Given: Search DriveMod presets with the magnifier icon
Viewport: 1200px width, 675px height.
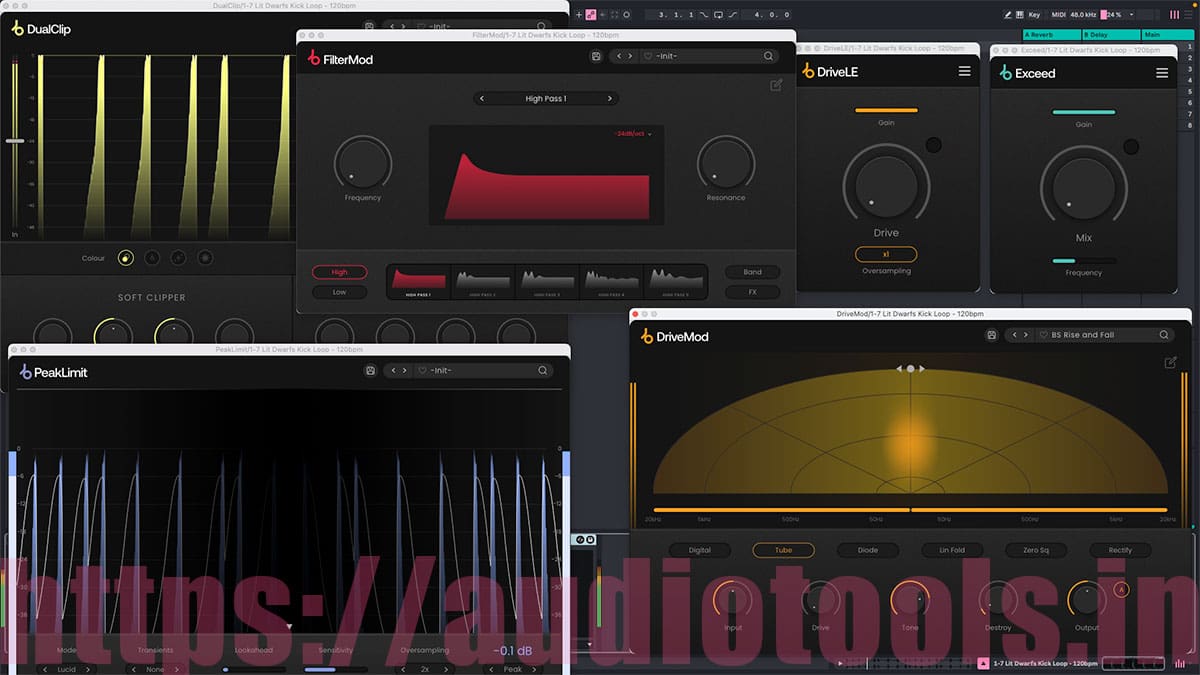Looking at the screenshot, I should click(x=1164, y=335).
